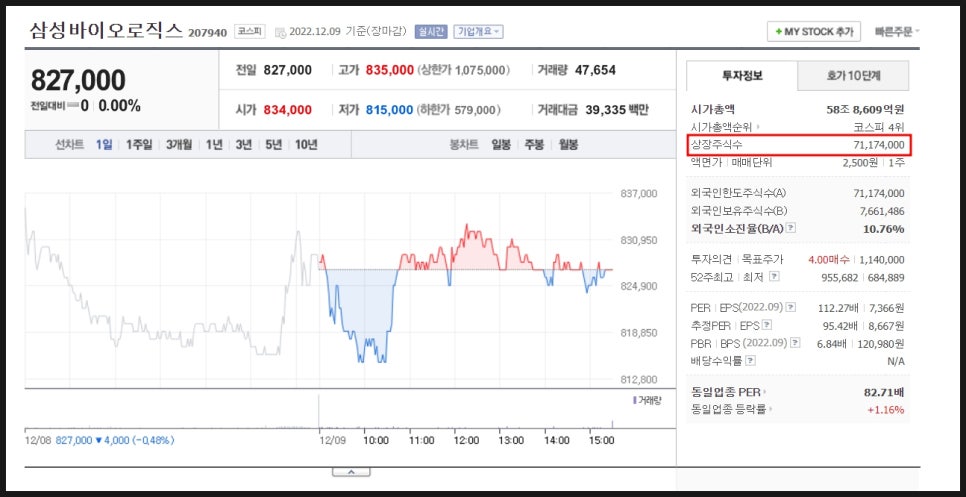Click the 하한가 579,000 text

click(459, 110)
